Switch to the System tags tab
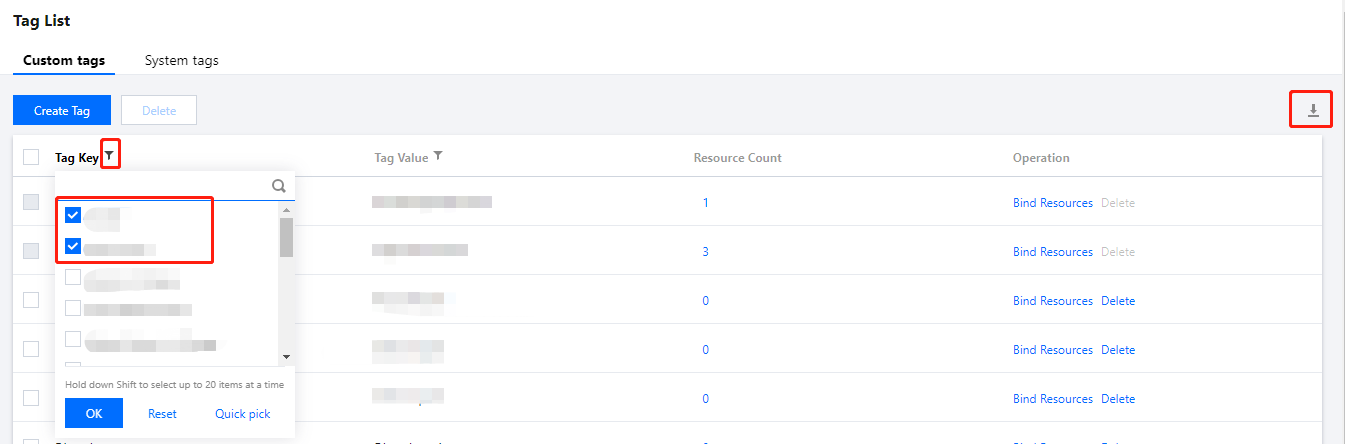 pos(181,60)
